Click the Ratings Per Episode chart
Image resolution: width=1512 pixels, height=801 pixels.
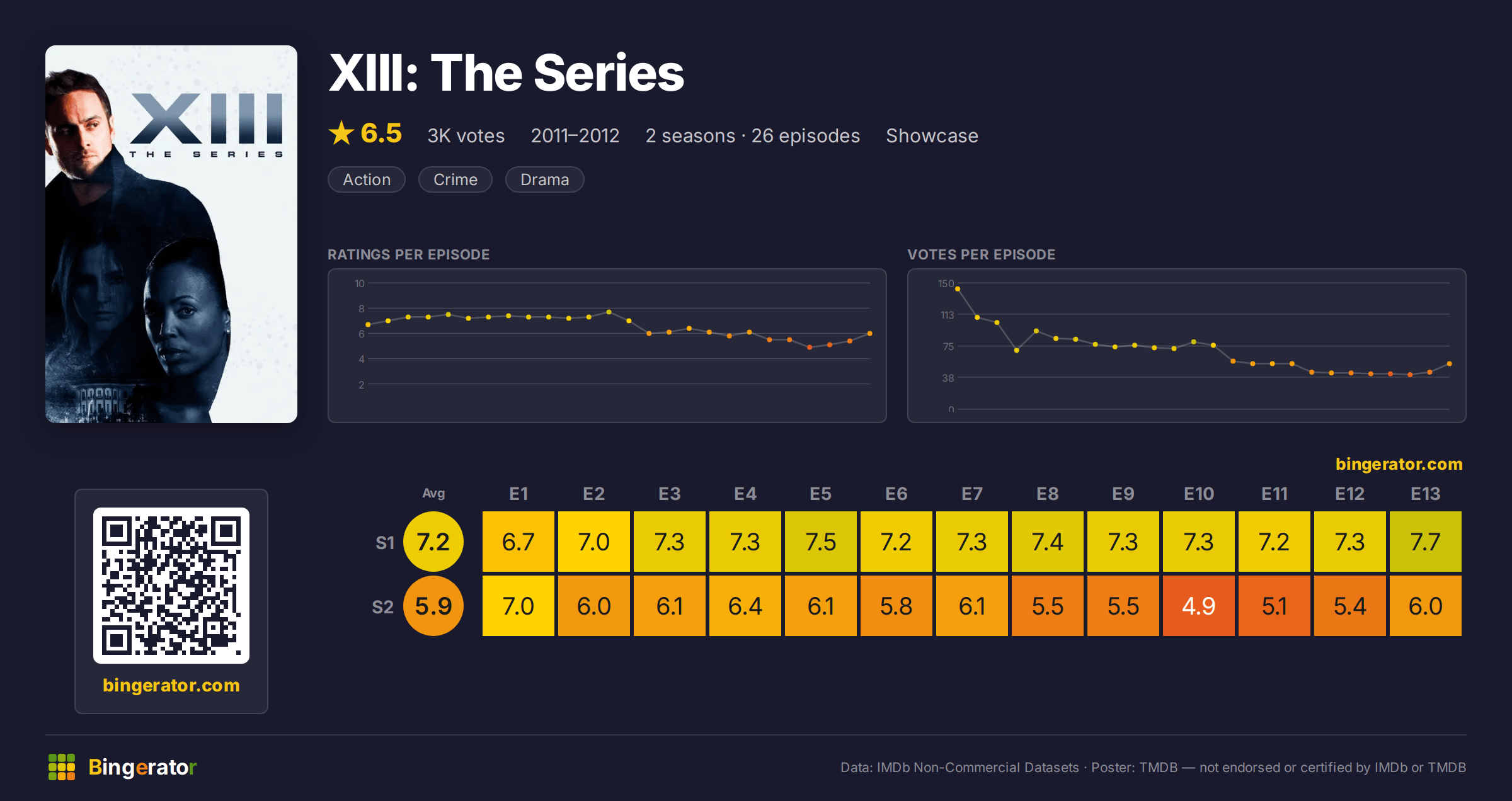(607, 346)
